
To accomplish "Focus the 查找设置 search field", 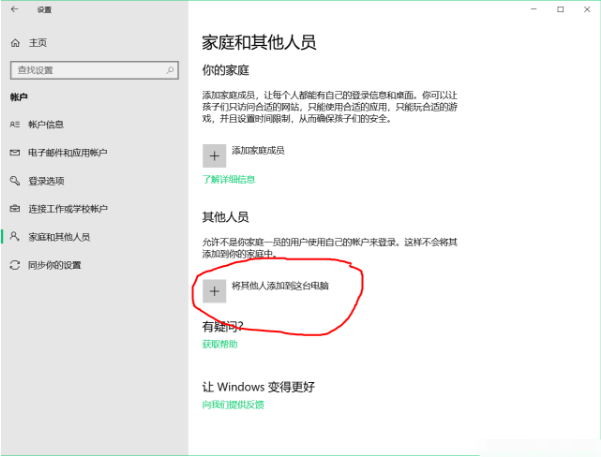I will [x=85, y=70].
